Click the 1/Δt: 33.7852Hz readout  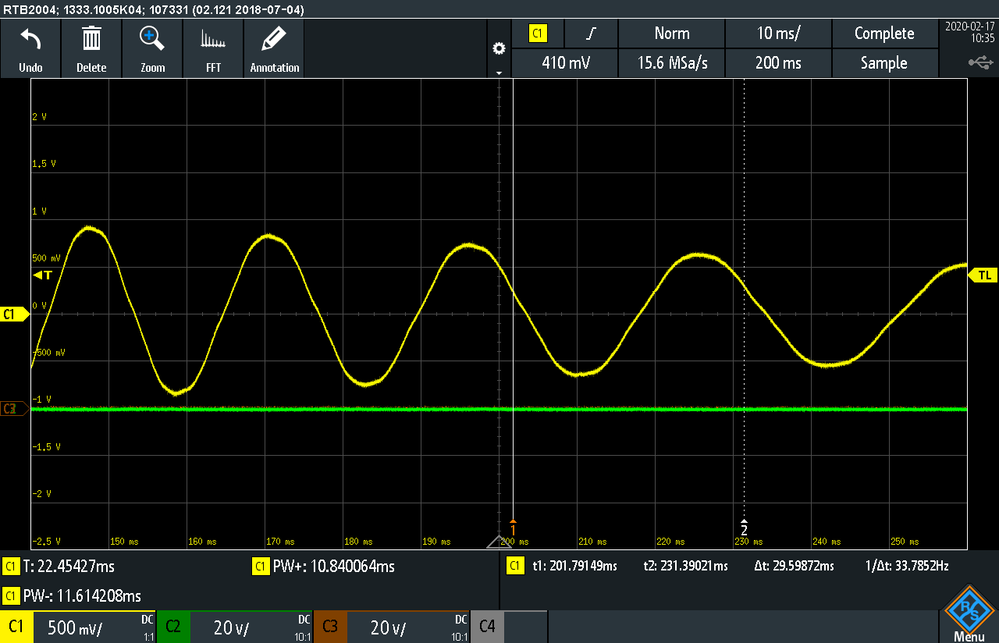click(x=907, y=566)
